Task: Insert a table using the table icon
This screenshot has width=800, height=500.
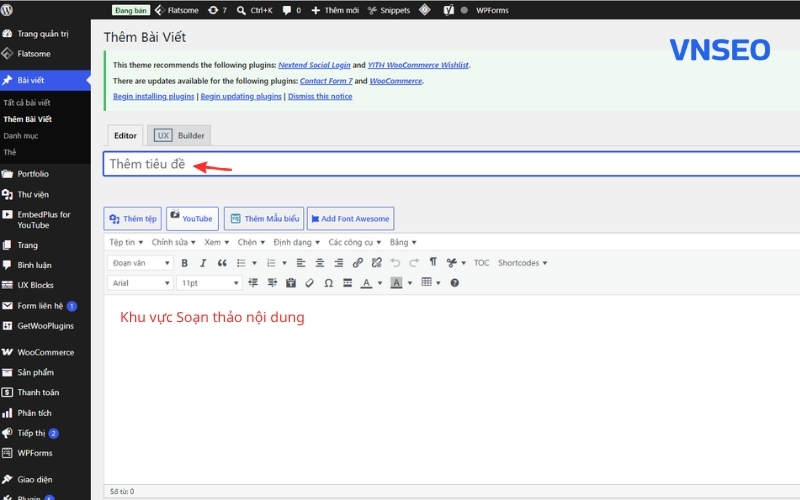Action: tap(427, 282)
